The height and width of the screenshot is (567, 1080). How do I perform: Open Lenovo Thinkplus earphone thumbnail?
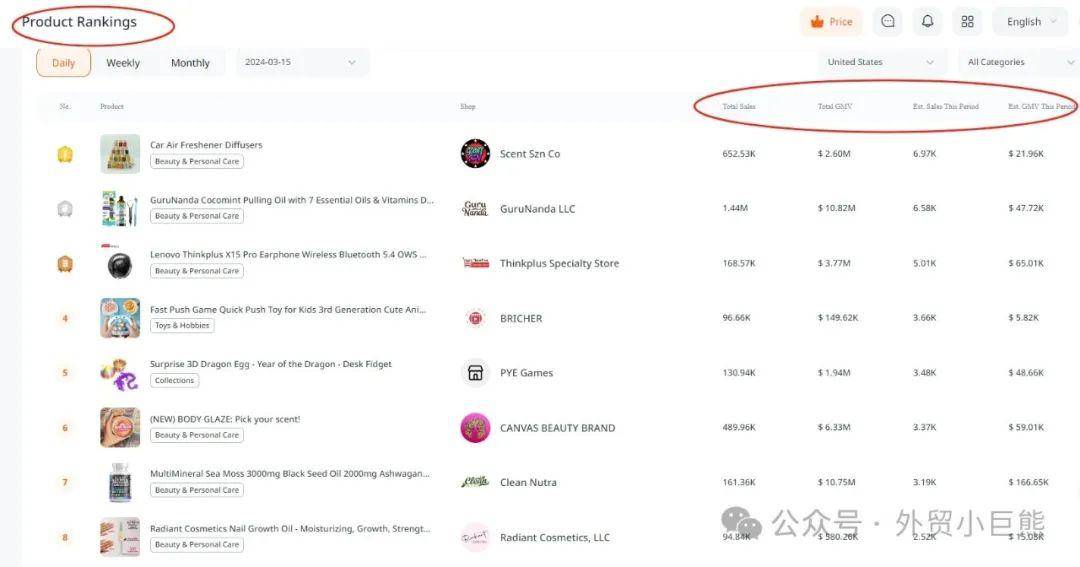[120, 263]
